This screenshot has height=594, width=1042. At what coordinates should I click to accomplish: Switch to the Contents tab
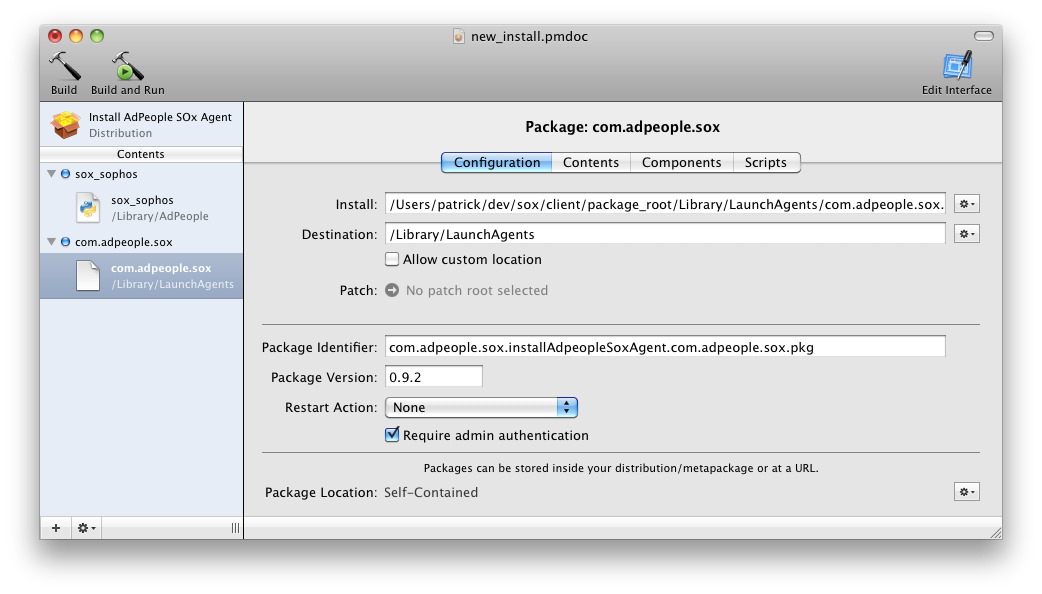point(591,162)
